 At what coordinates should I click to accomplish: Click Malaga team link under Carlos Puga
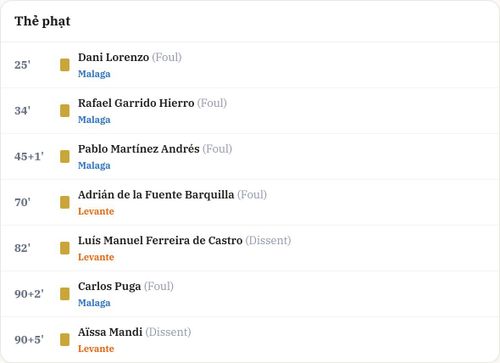point(94,303)
